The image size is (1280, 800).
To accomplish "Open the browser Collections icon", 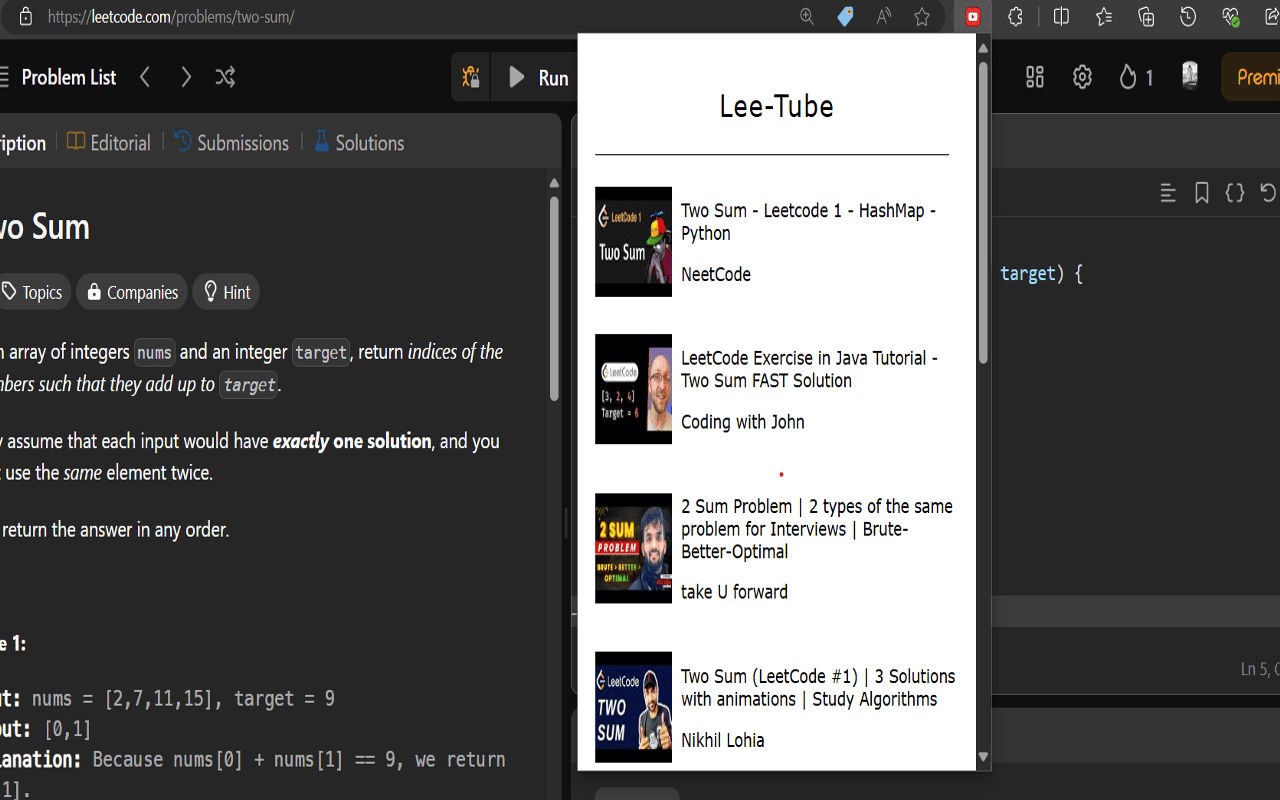I will pyautogui.click(x=1146, y=17).
